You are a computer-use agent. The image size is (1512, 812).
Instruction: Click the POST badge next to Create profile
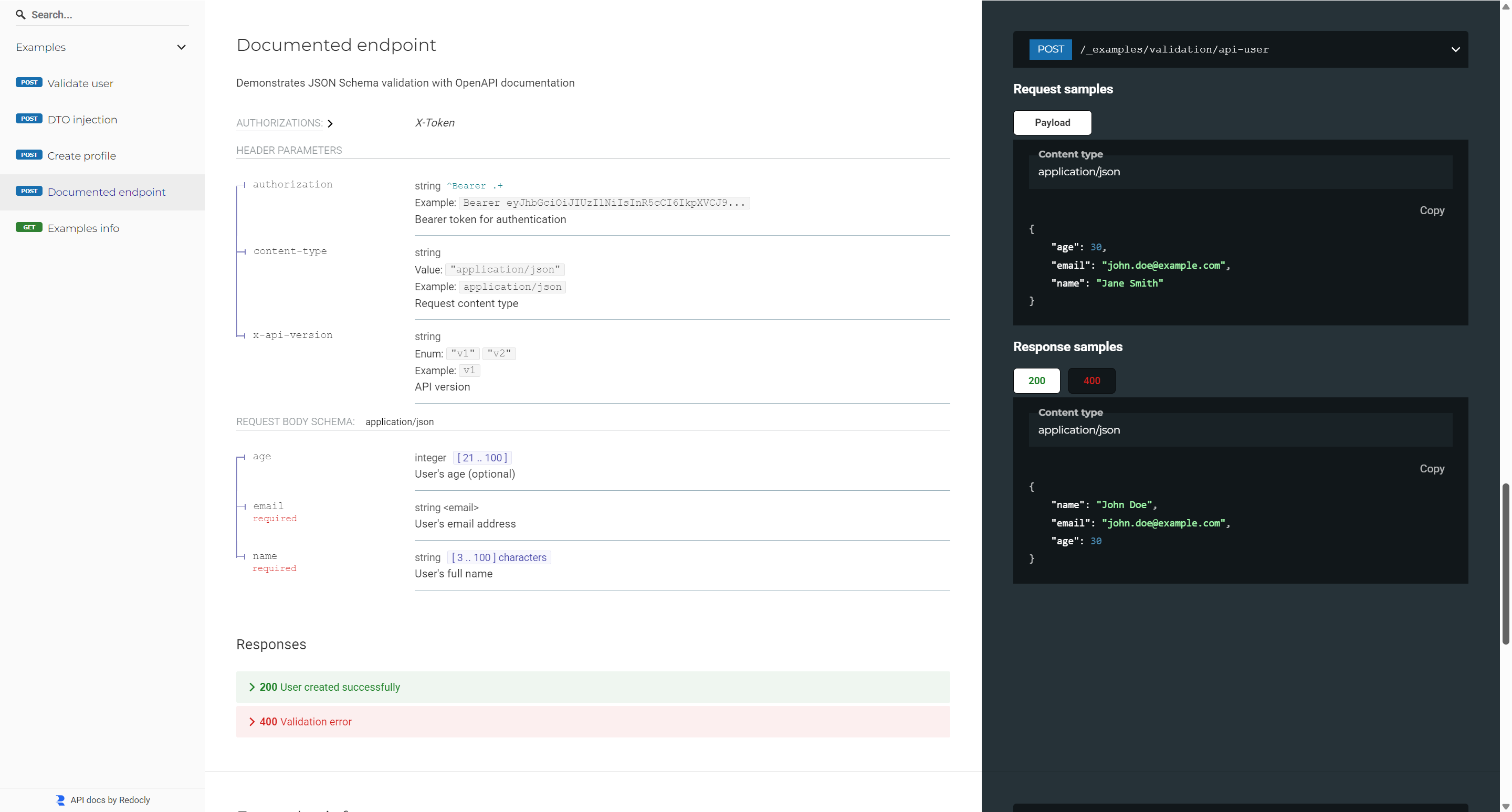[x=29, y=155]
